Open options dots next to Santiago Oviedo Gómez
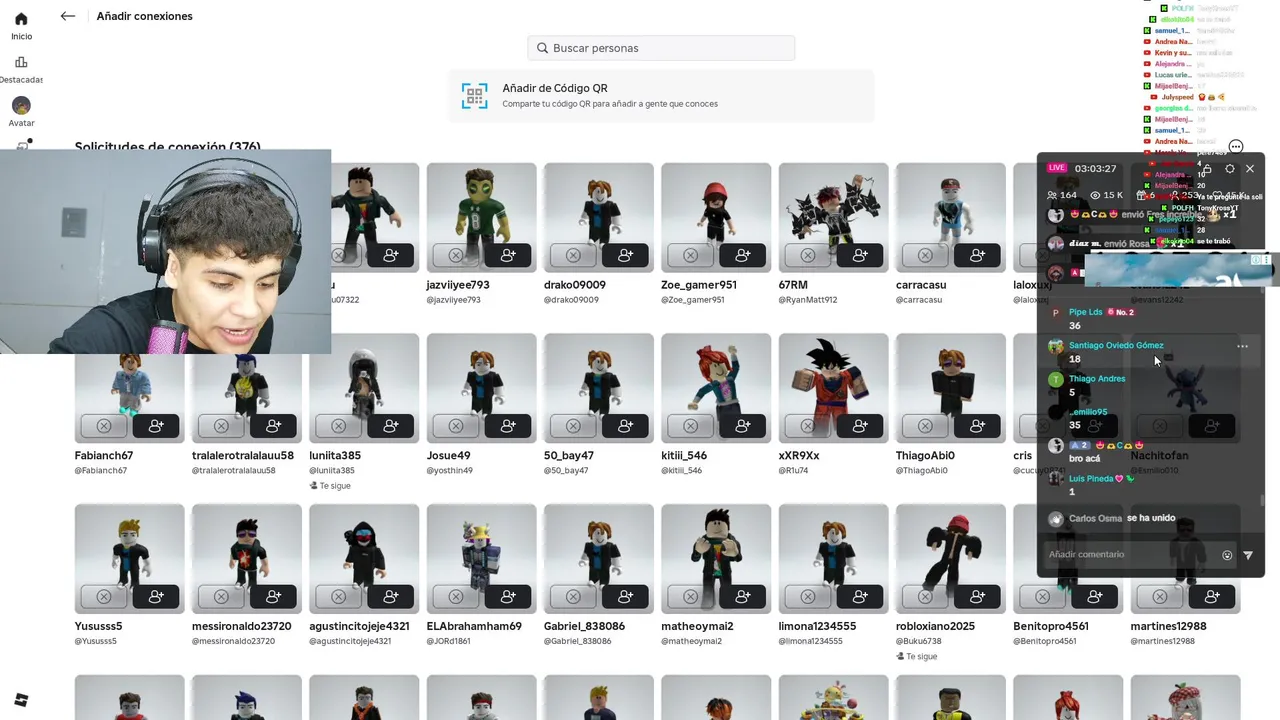This screenshot has width=1280, height=720. [x=1242, y=346]
